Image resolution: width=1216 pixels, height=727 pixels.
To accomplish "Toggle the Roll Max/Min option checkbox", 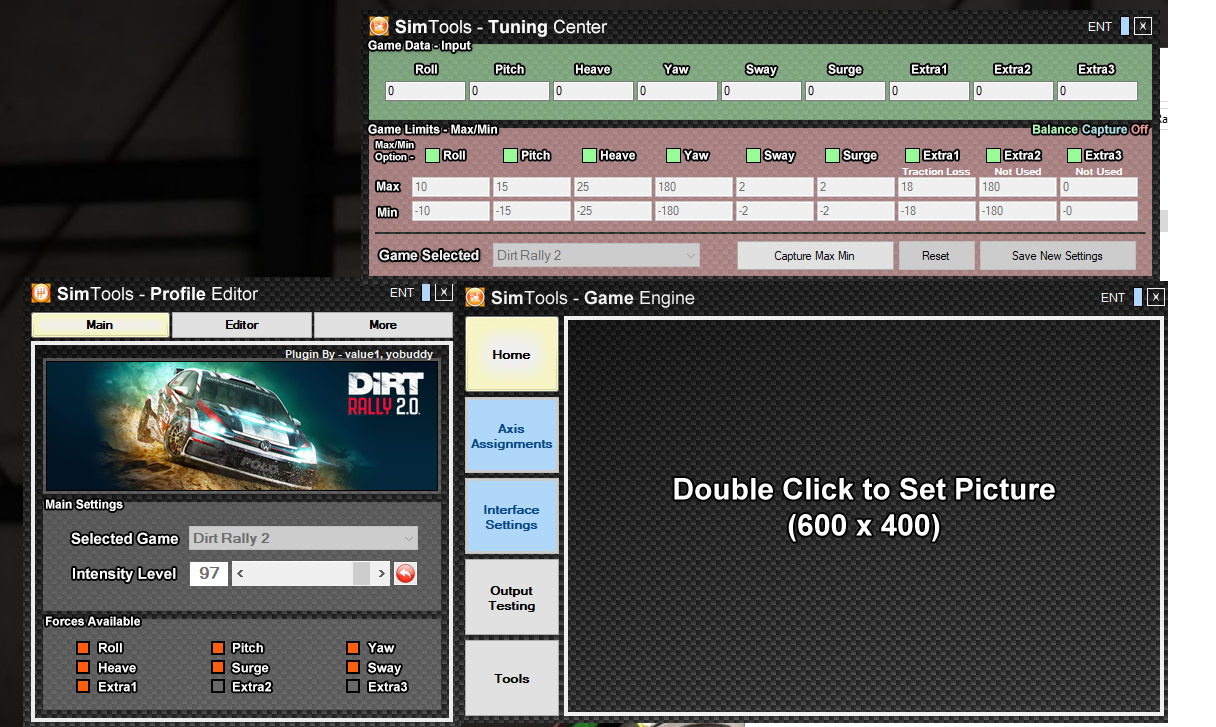I will pyautogui.click(x=433, y=155).
